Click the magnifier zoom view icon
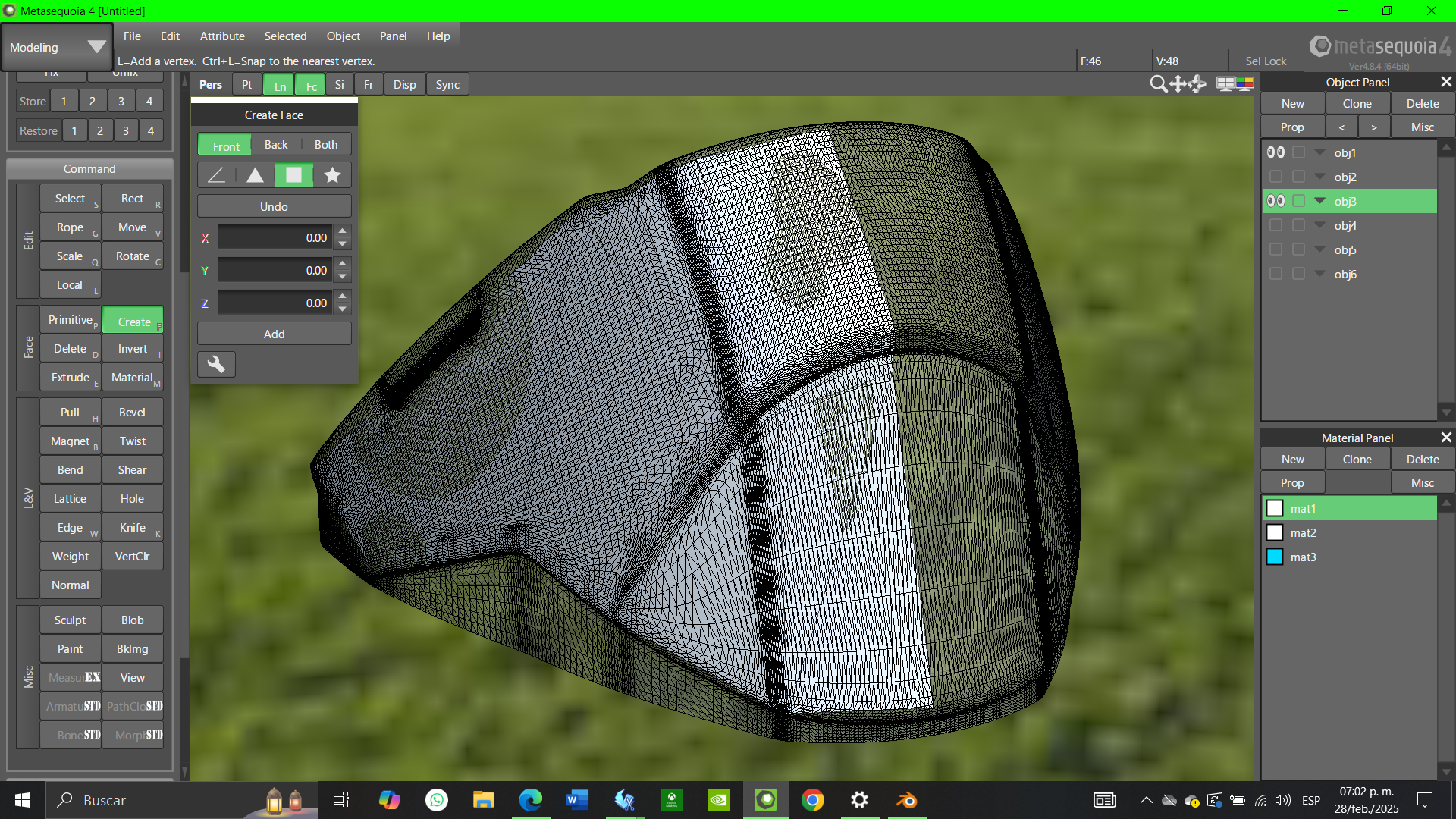The image size is (1456, 819). [1158, 84]
